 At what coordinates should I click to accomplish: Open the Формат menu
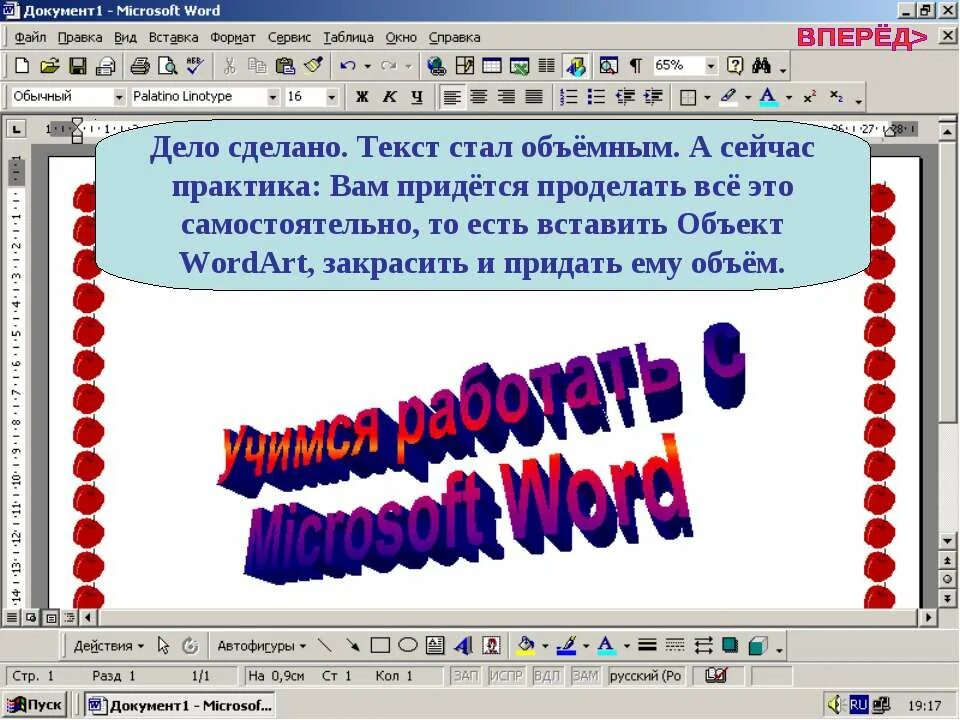pyautogui.click(x=233, y=37)
